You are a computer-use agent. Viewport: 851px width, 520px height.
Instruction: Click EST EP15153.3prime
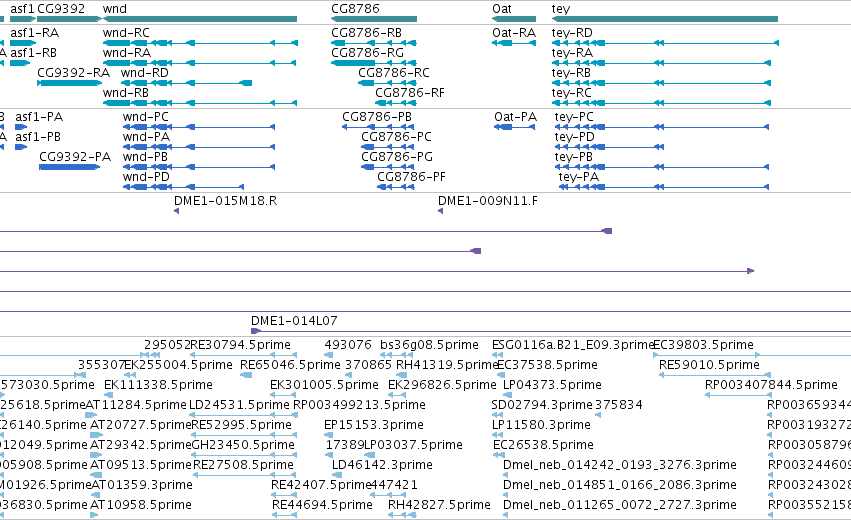[373, 426]
